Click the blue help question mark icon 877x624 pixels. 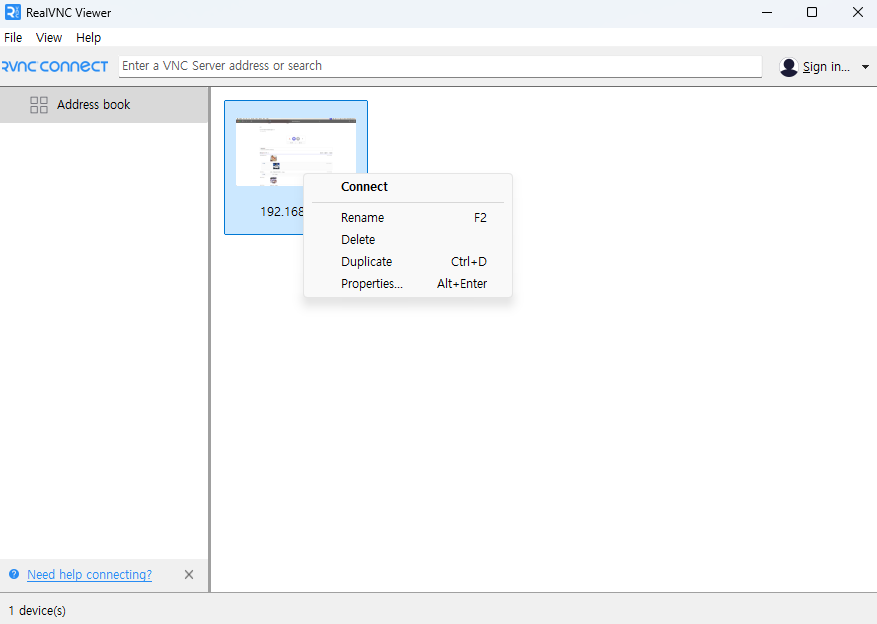click(x=14, y=574)
